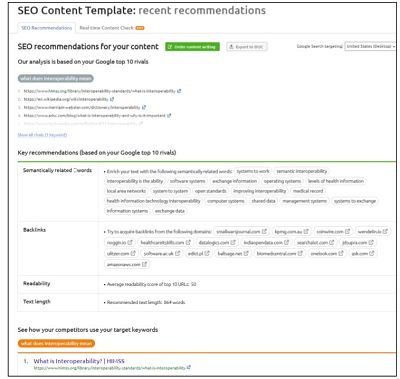
Task: Select the orange keyword tag under competitors heading
Action: coord(56,343)
